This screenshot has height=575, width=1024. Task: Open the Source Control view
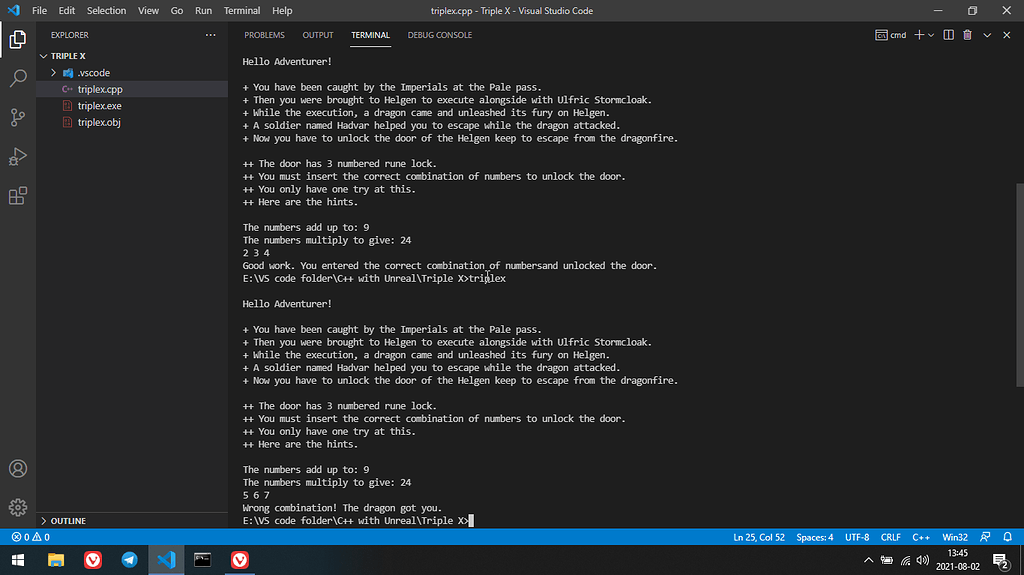point(18,117)
